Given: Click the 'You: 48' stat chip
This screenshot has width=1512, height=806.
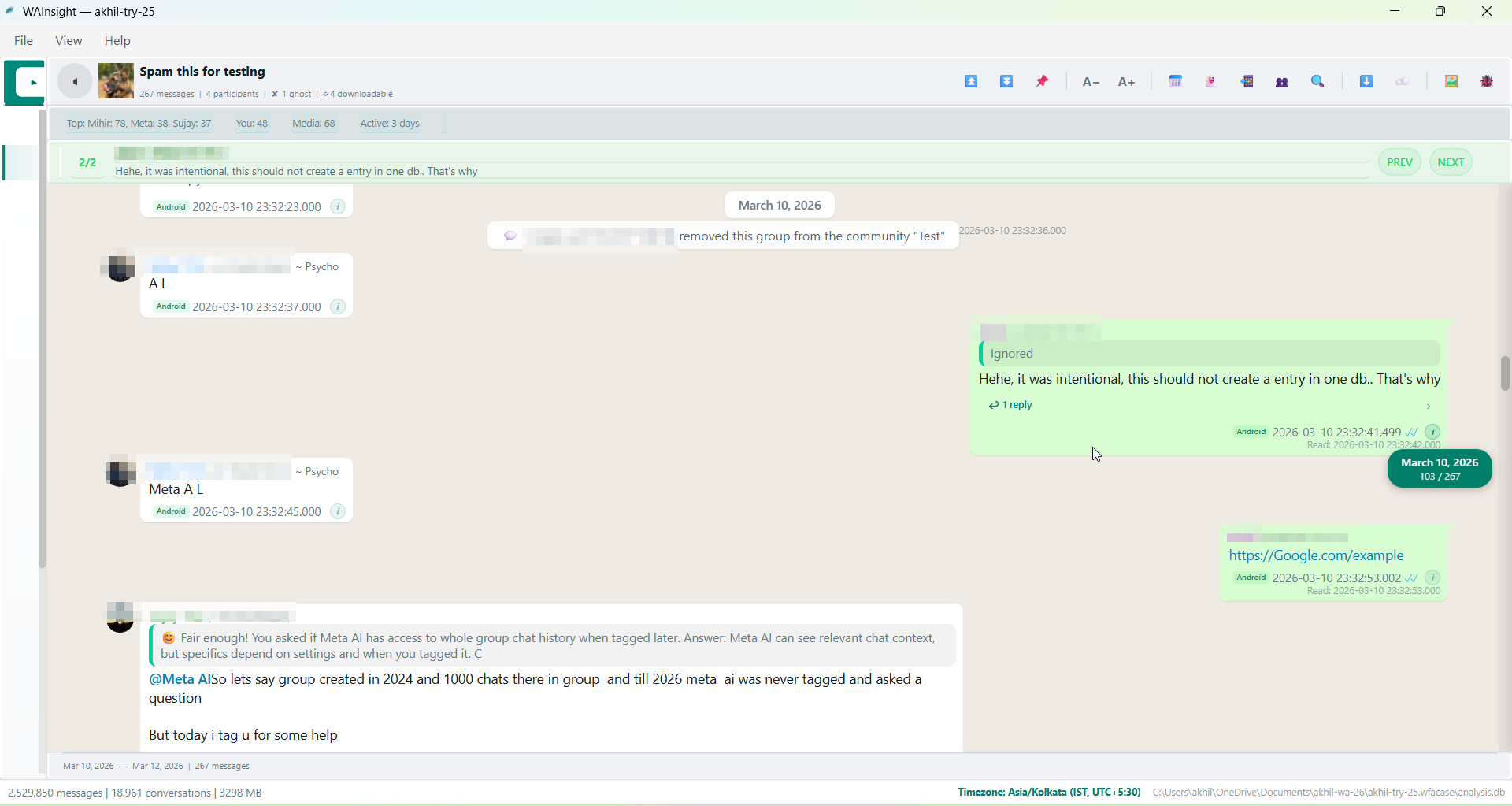Looking at the screenshot, I should (252, 124).
